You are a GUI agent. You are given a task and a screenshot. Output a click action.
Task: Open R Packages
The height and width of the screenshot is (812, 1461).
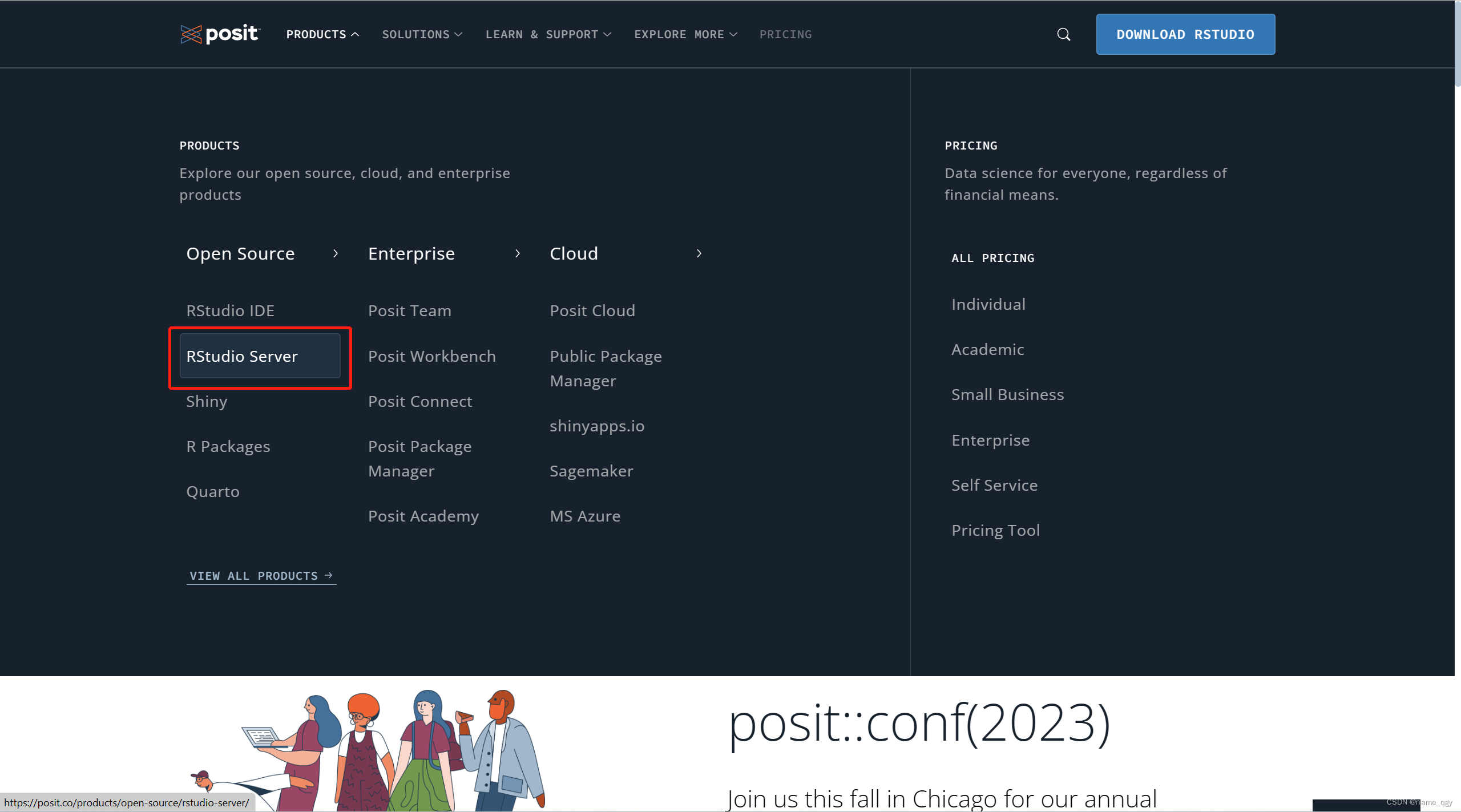point(228,446)
